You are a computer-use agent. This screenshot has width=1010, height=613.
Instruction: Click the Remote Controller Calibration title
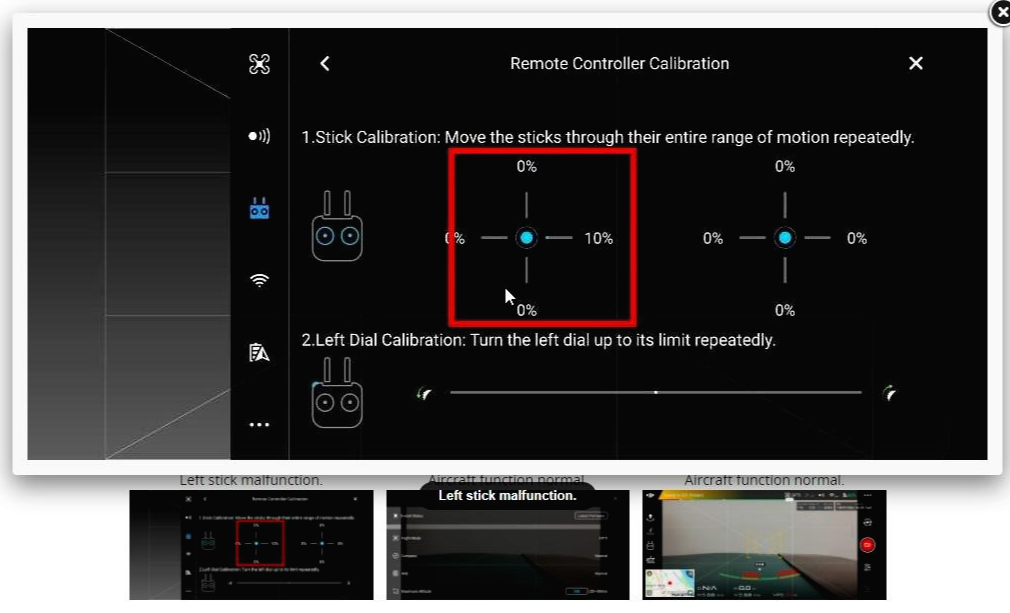620,63
